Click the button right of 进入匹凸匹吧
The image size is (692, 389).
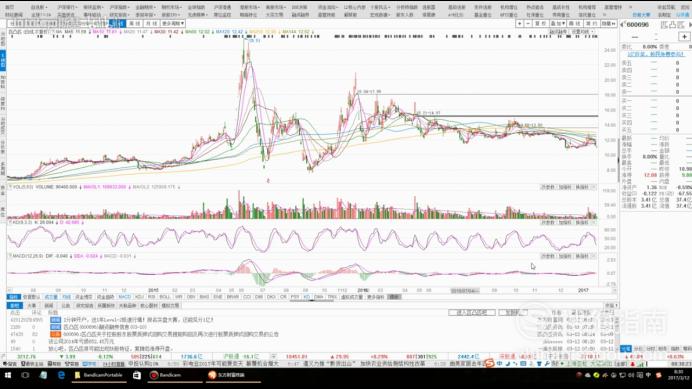click(513, 313)
